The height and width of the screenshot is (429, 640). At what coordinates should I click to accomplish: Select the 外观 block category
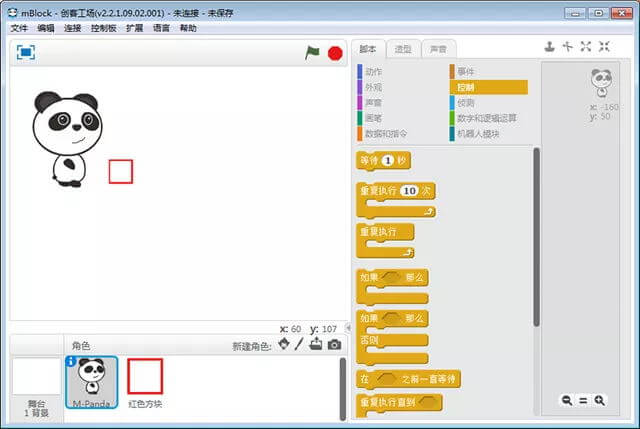[371, 87]
